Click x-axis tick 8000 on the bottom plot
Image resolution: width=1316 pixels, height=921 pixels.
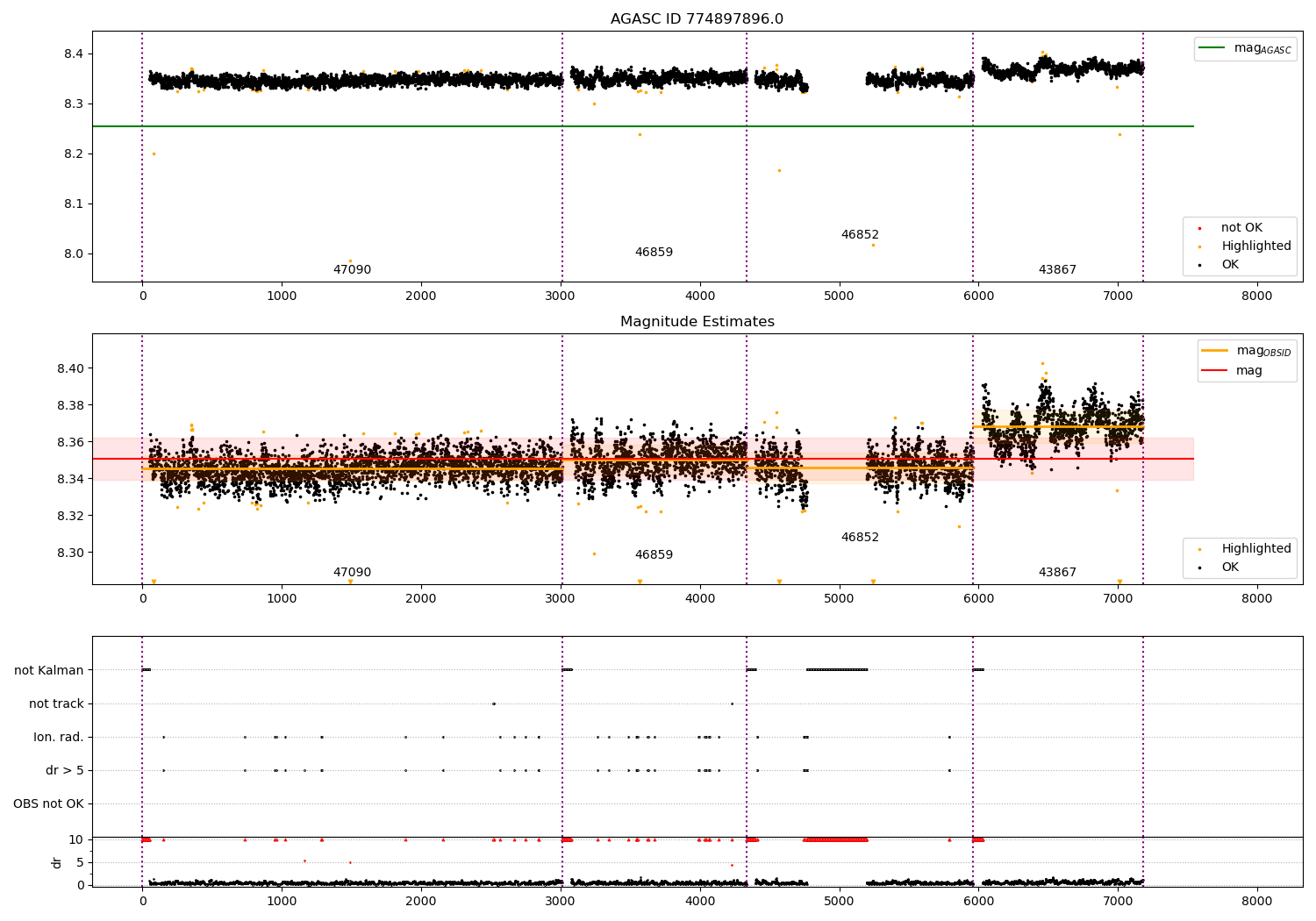(x=1257, y=901)
